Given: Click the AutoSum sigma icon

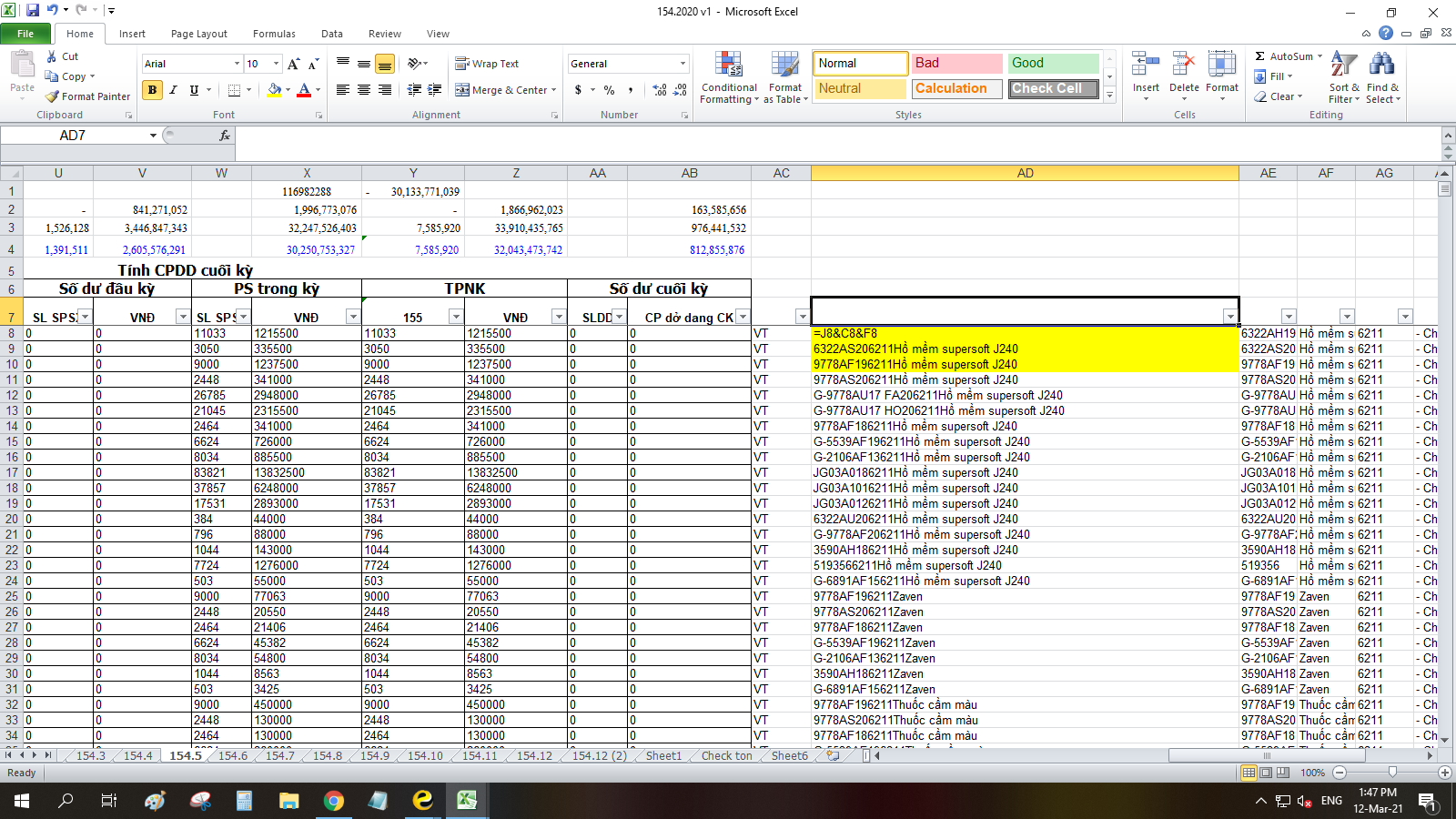Looking at the screenshot, I should click(1260, 56).
